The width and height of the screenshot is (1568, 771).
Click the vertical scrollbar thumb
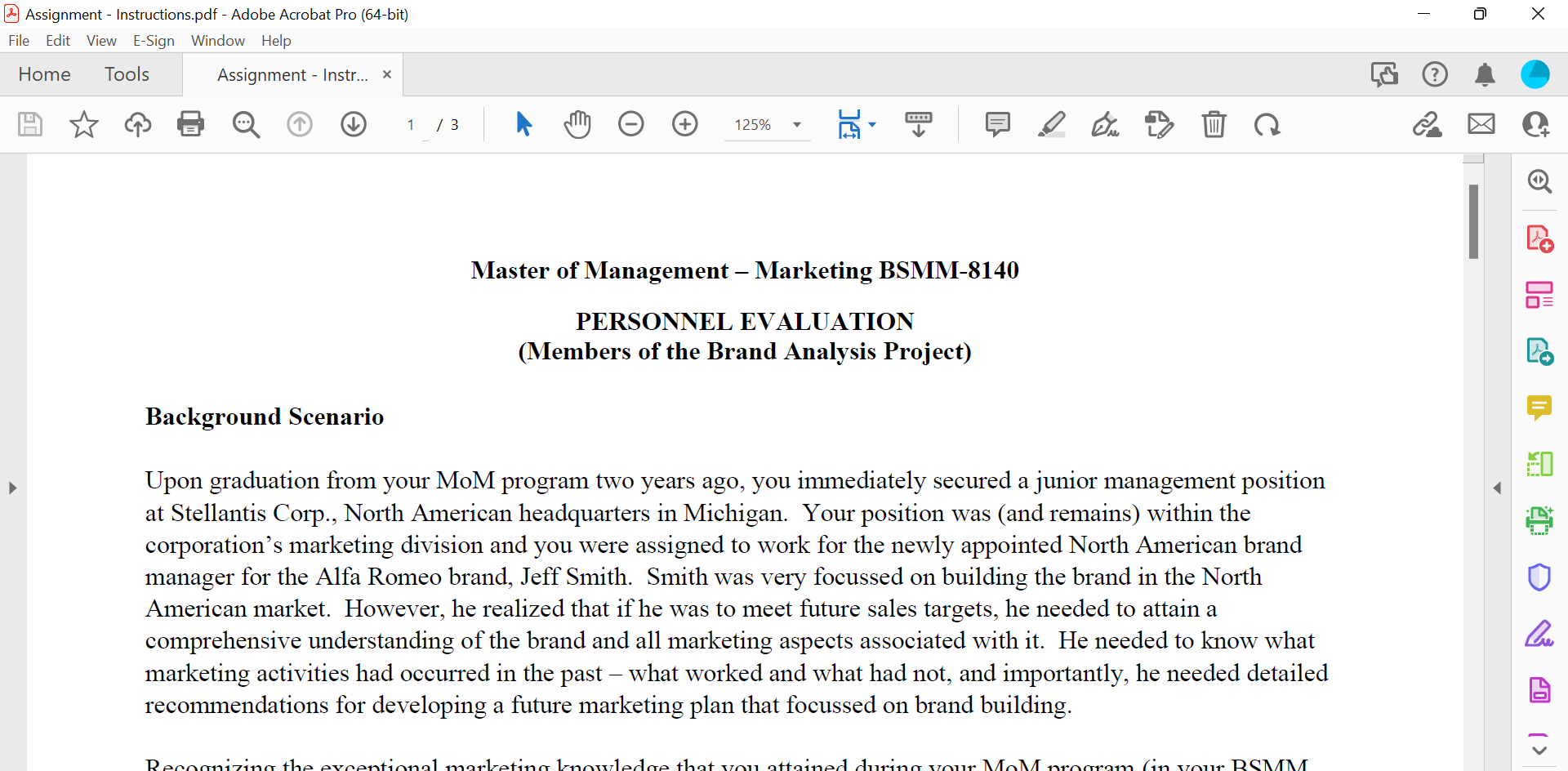click(1473, 221)
